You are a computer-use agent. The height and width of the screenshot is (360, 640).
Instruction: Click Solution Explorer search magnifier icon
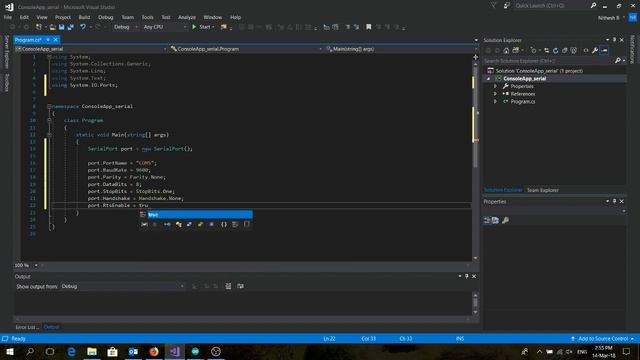pos(618,61)
